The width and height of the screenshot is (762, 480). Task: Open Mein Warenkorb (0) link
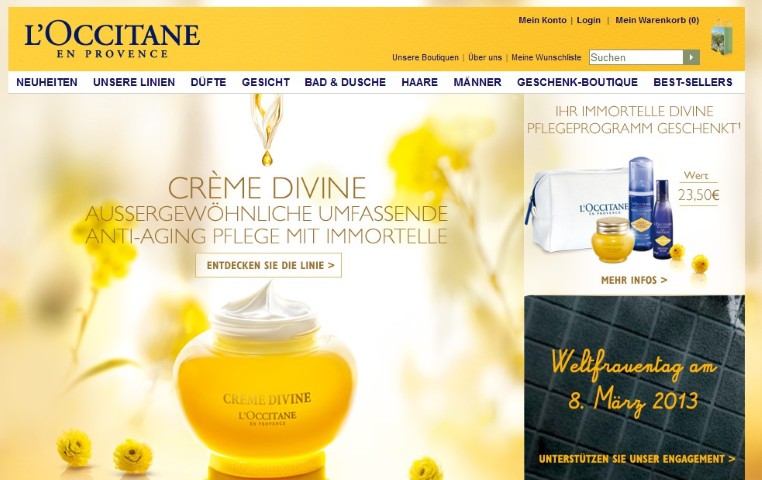point(657,20)
